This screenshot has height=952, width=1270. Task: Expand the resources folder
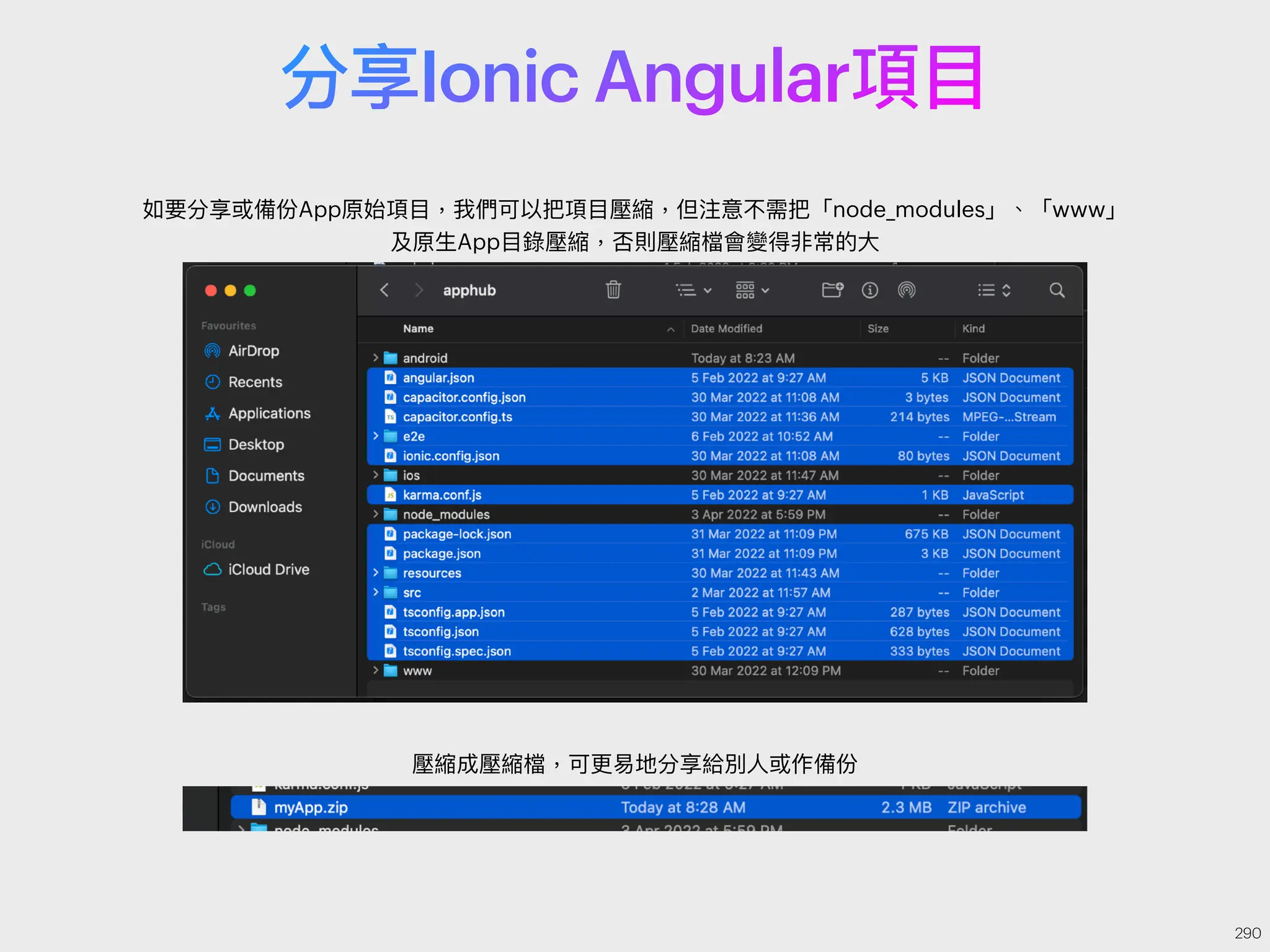tap(376, 573)
